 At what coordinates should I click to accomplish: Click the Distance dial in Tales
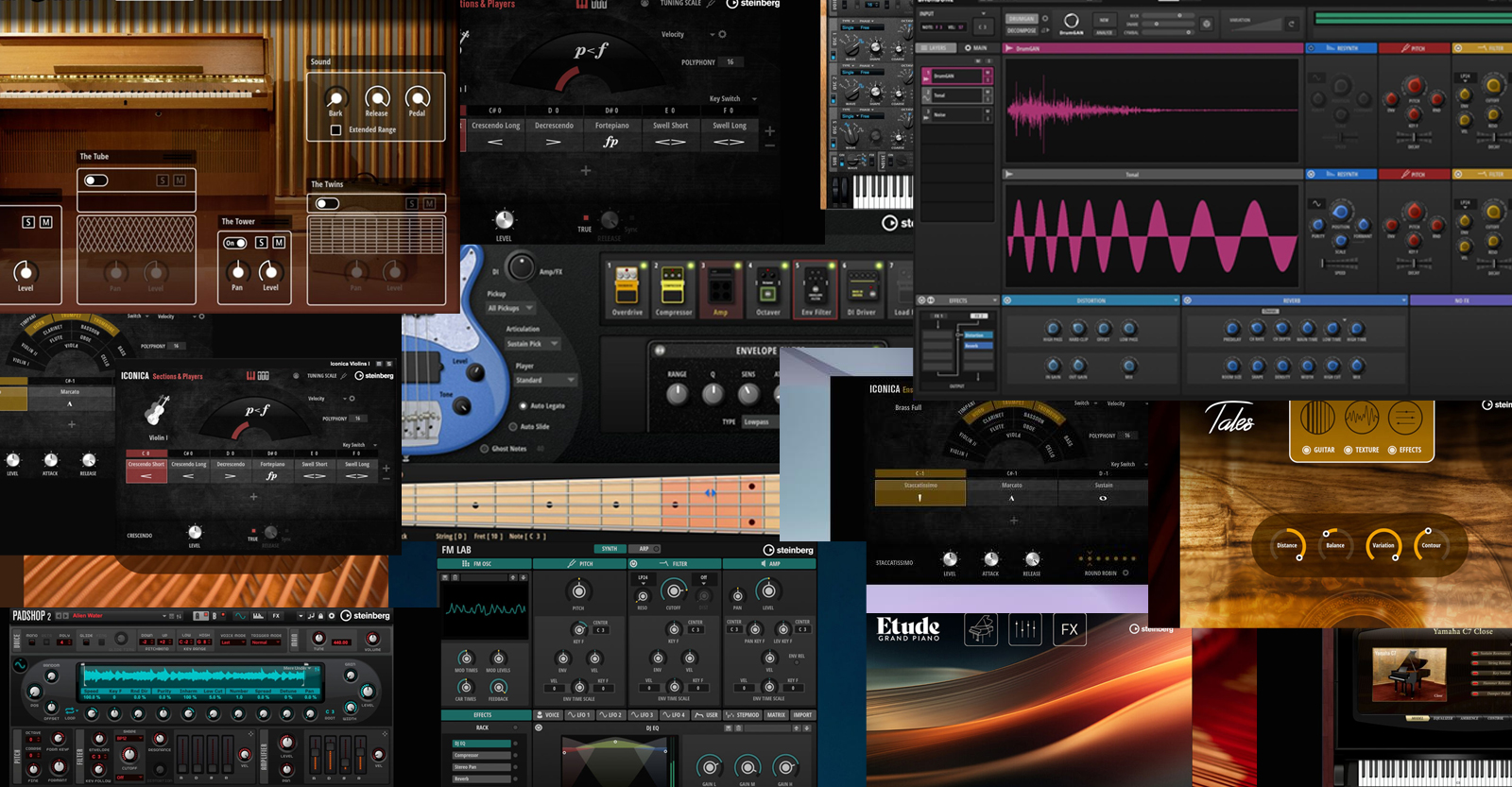1287,545
